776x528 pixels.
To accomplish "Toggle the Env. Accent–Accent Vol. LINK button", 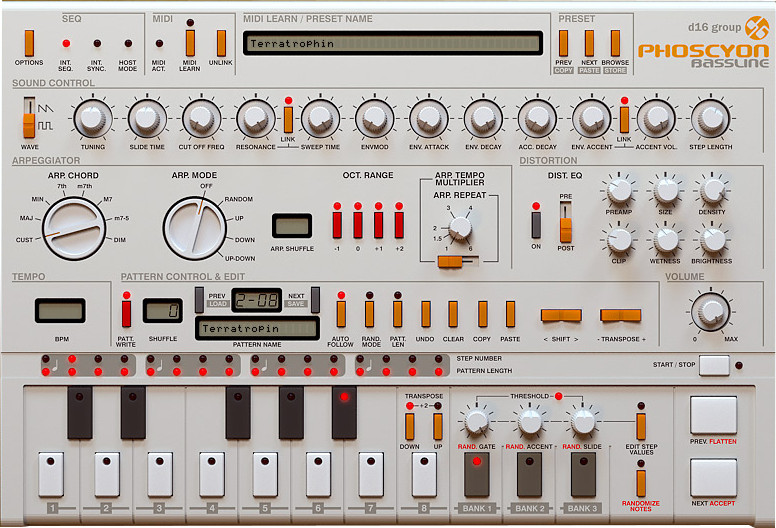I will pos(625,119).
